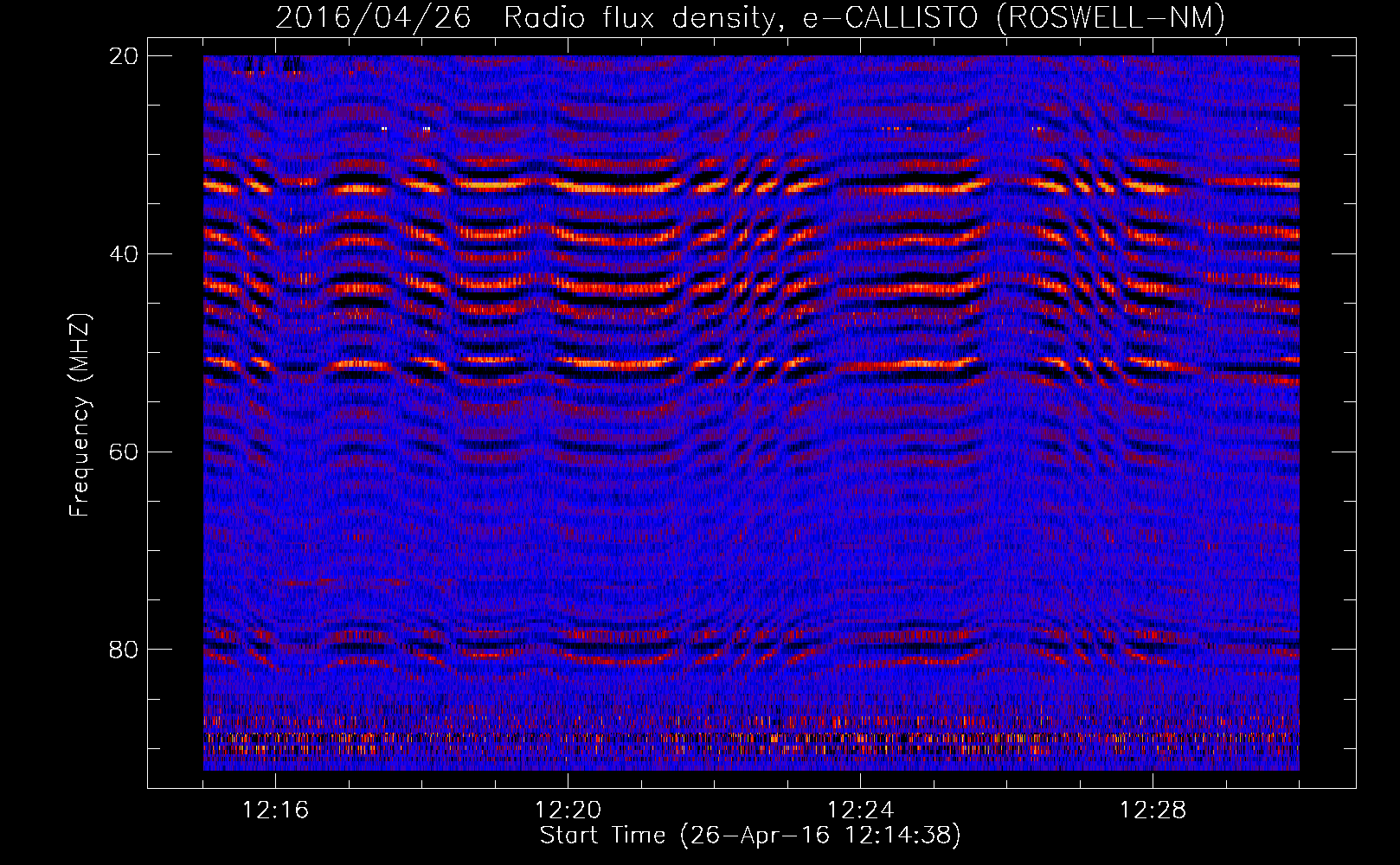Click the '60' frequency tick label
This screenshot has width=1400, height=865.
click(124, 452)
